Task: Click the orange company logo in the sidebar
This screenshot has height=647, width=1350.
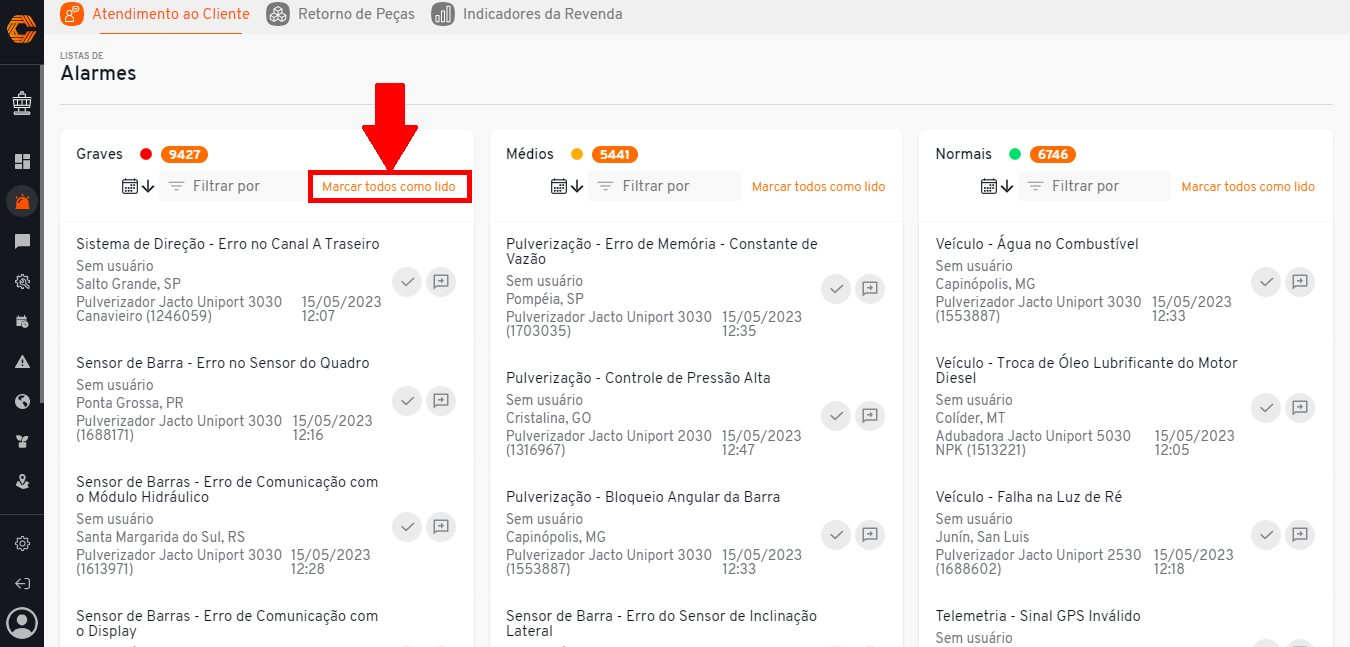Action: [x=22, y=28]
